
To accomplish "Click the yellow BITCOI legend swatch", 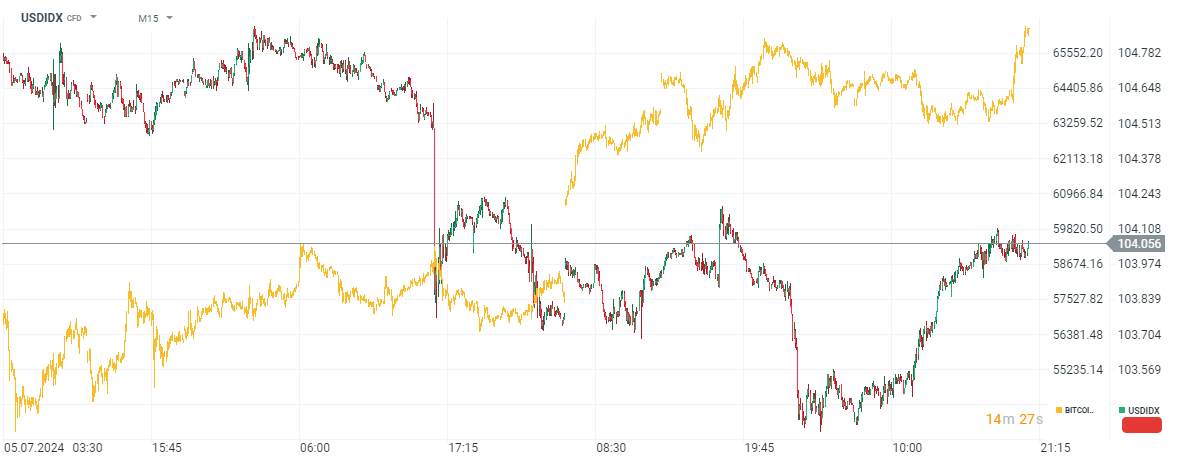I will tap(1058, 411).
